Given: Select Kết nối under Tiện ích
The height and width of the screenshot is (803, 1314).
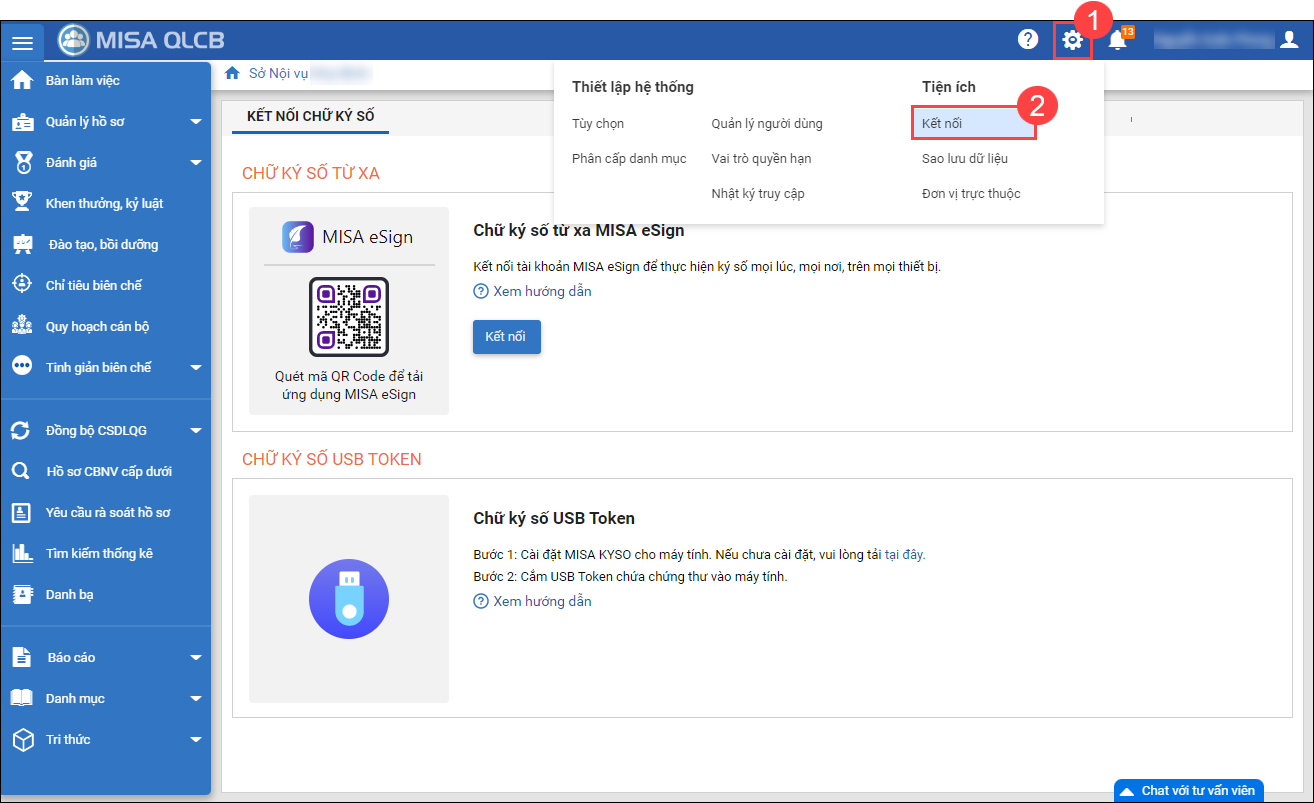Looking at the screenshot, I should point(942,123).
